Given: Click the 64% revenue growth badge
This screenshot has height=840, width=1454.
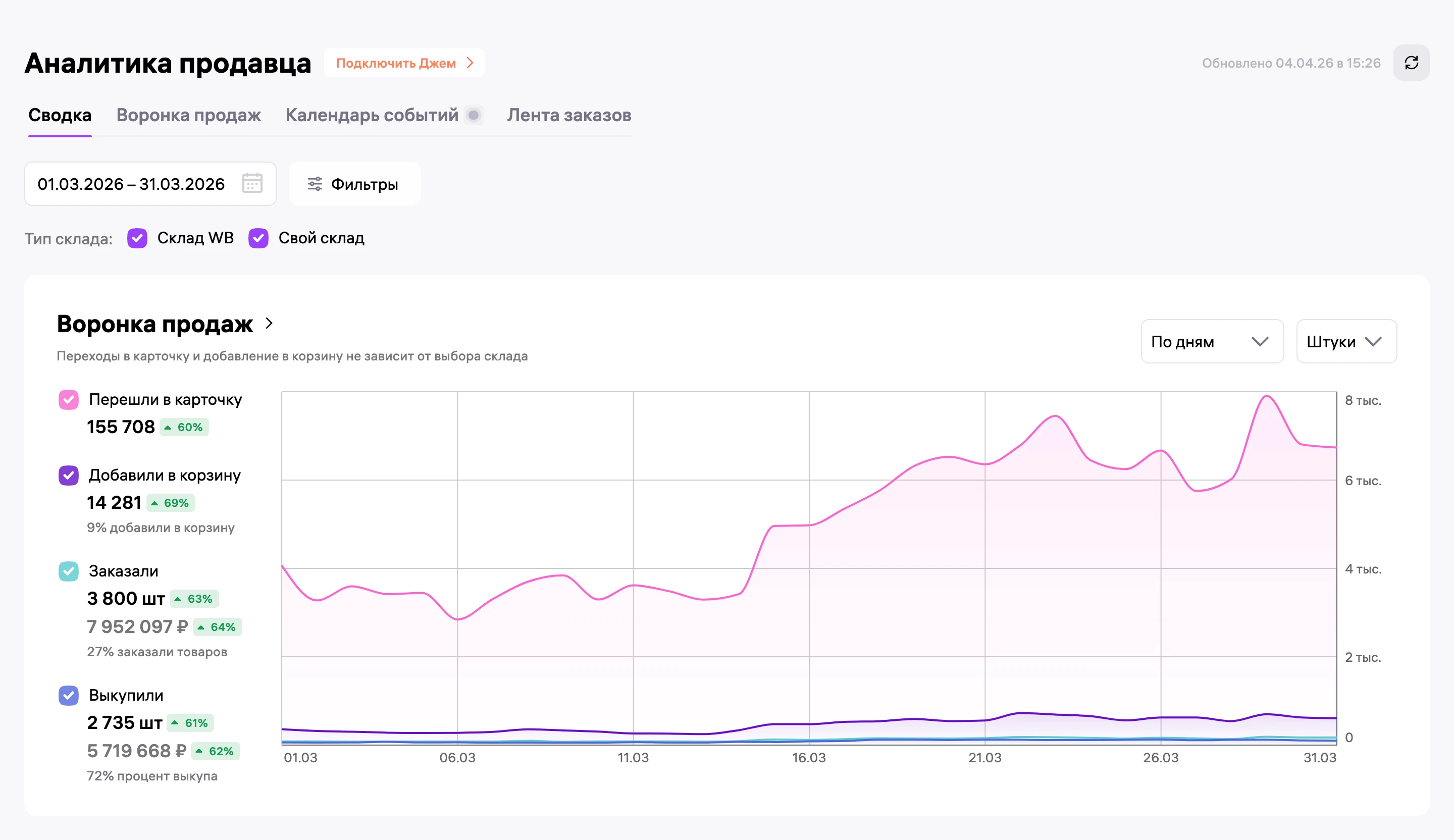Looking at the screenshot, I should click(x=217, y=627).
